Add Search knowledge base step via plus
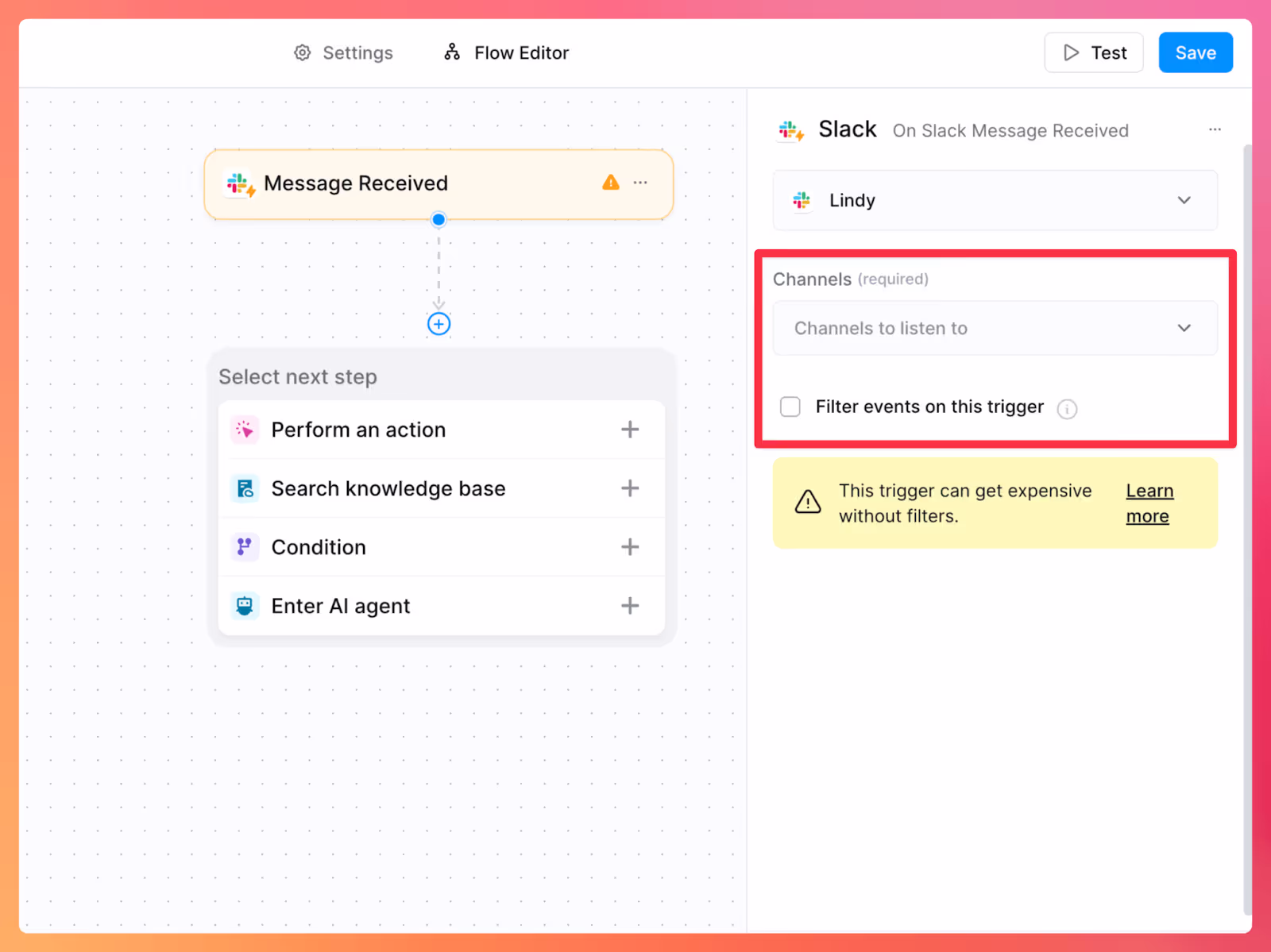The image size is (1271, 952). point(630,488)
